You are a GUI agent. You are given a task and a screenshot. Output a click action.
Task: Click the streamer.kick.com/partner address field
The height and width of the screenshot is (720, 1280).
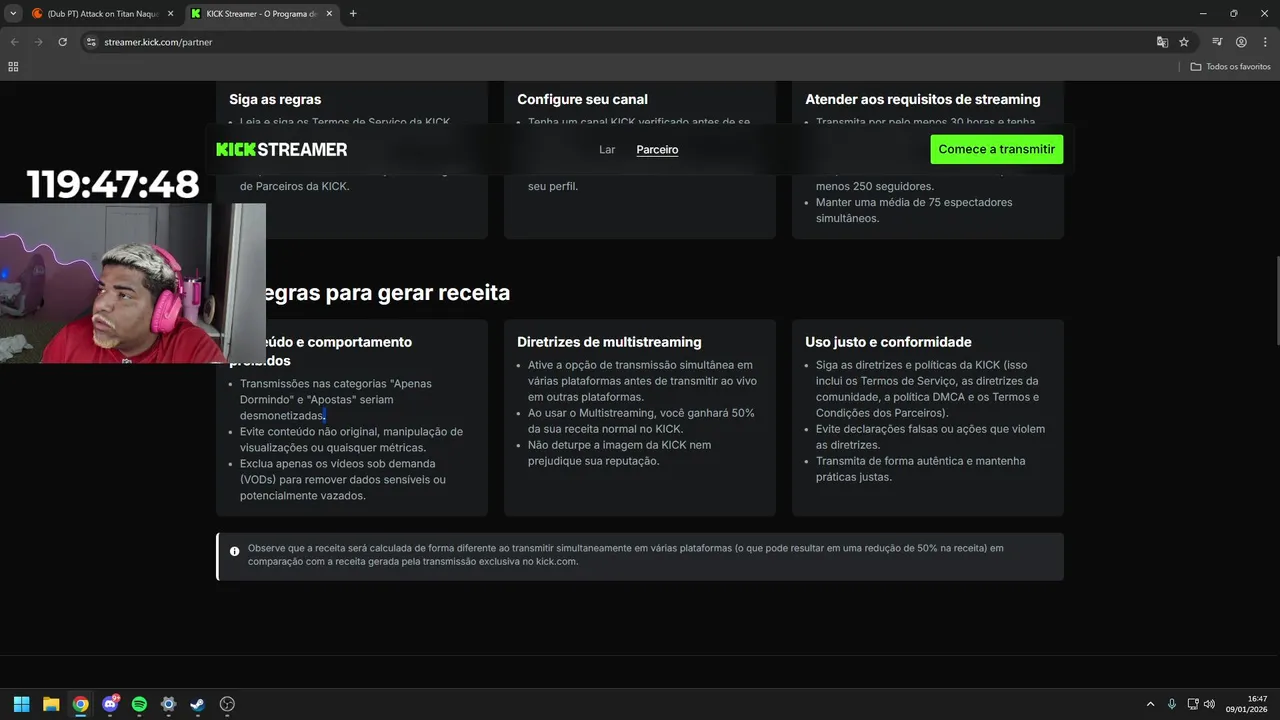pyautogui.click(x=620, y=42)
